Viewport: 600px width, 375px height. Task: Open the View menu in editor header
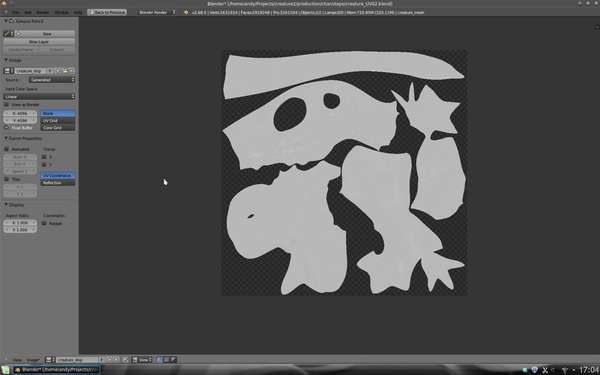pyautogui.click(x=17, y=360)
